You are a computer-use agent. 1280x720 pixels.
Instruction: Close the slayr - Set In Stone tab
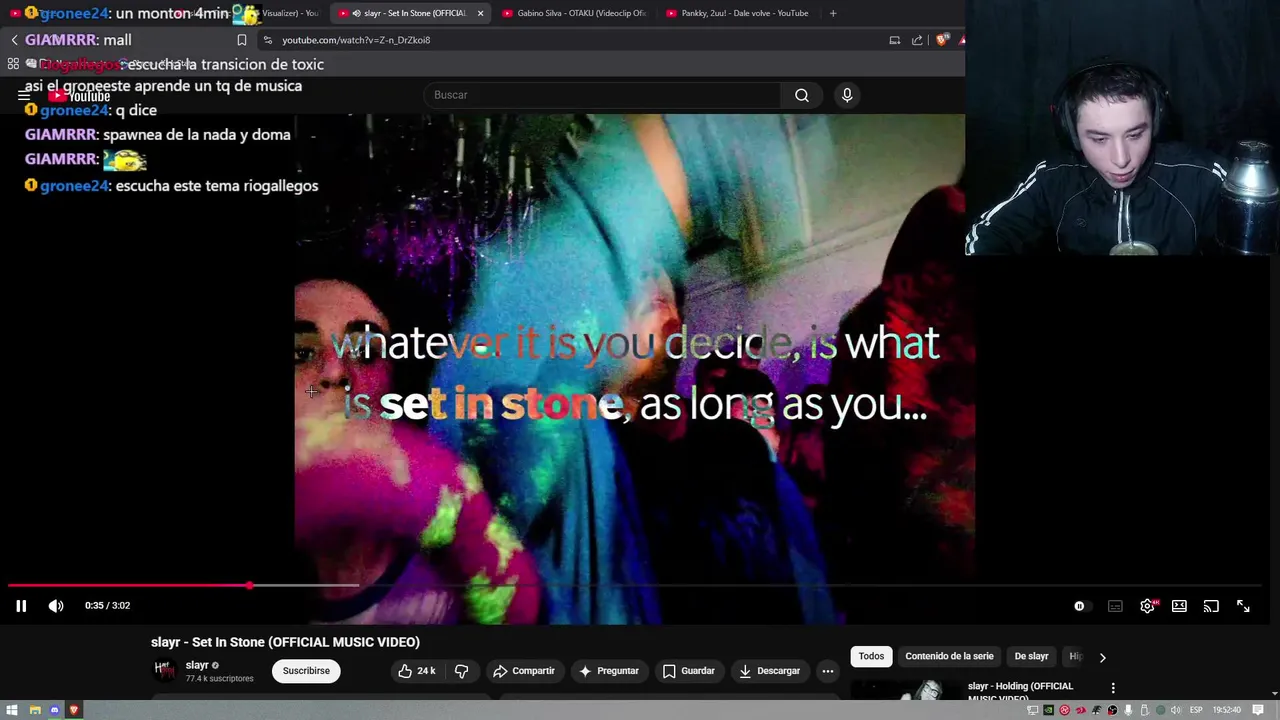point(480,13)
